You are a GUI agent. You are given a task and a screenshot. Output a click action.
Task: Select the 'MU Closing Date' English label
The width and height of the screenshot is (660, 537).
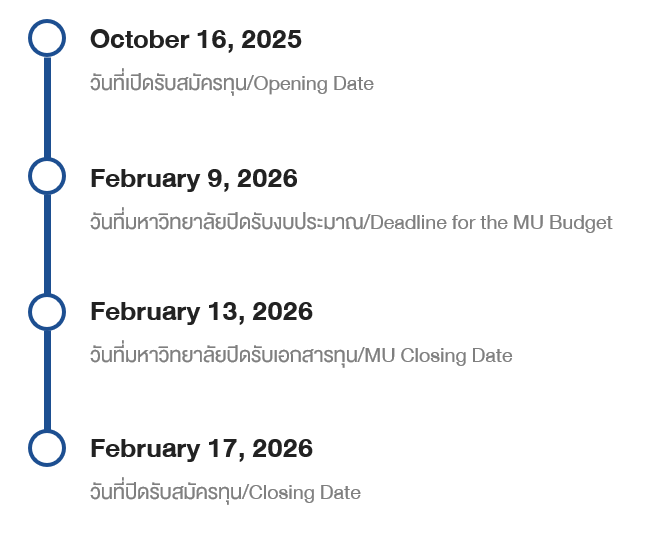[441, 355]
